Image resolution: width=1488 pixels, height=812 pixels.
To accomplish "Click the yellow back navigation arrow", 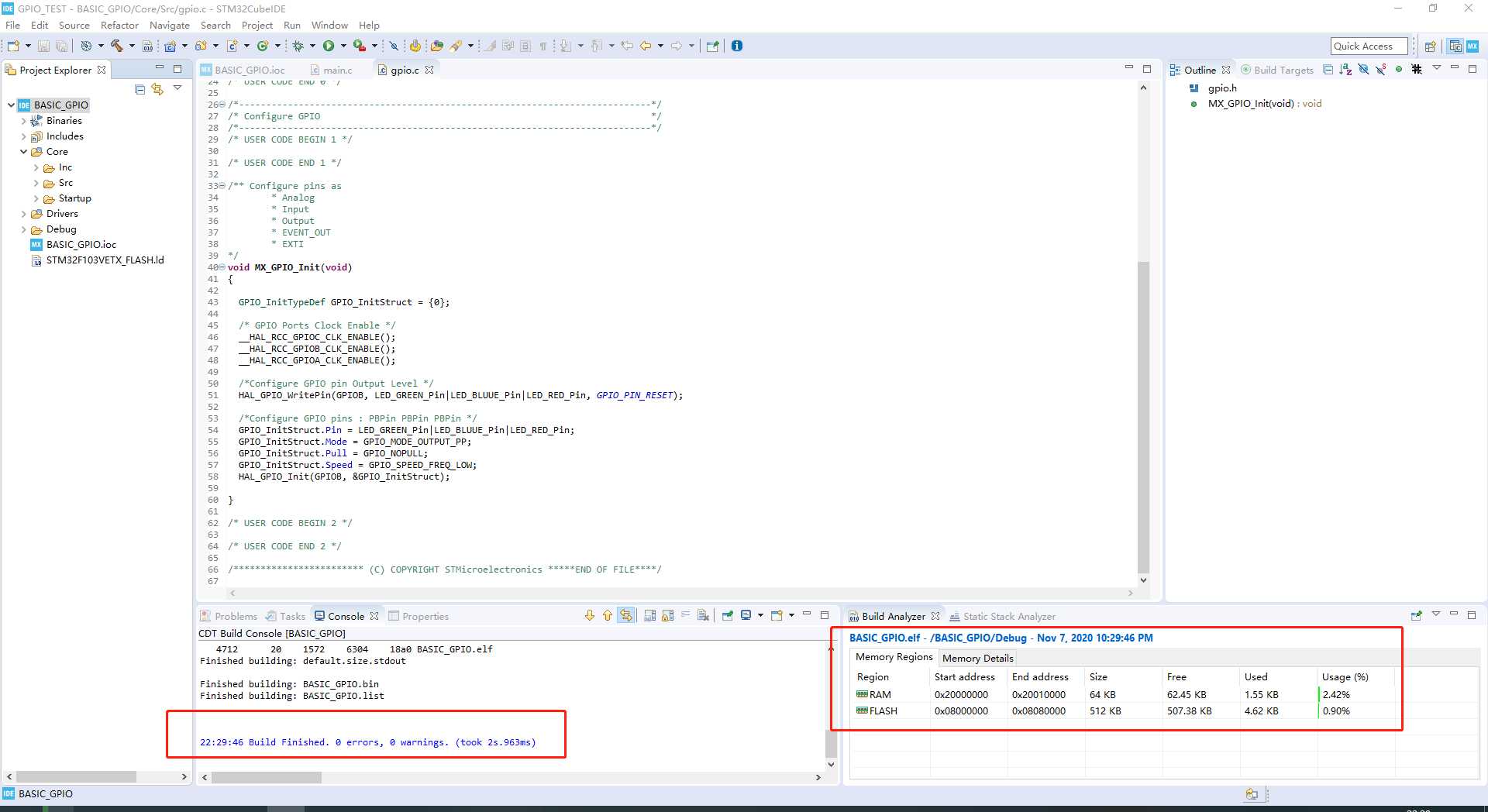I will pyautogui.click(x=645, y=46).
